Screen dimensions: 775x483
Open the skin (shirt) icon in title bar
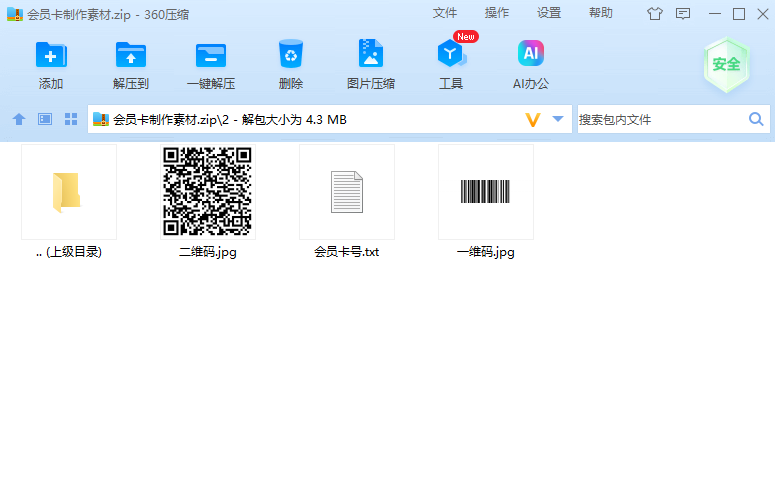(655, 14)
